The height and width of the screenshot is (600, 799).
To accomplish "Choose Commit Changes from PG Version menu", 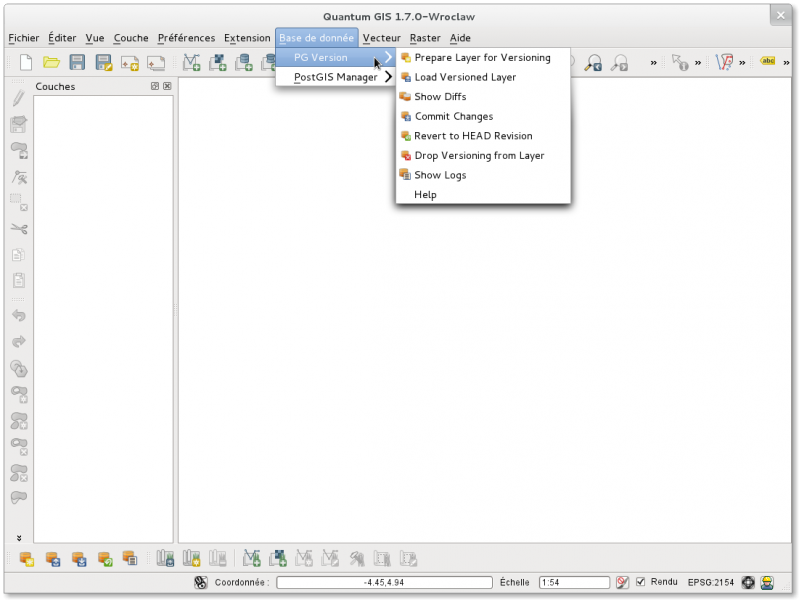I will (x=453, y=116).
